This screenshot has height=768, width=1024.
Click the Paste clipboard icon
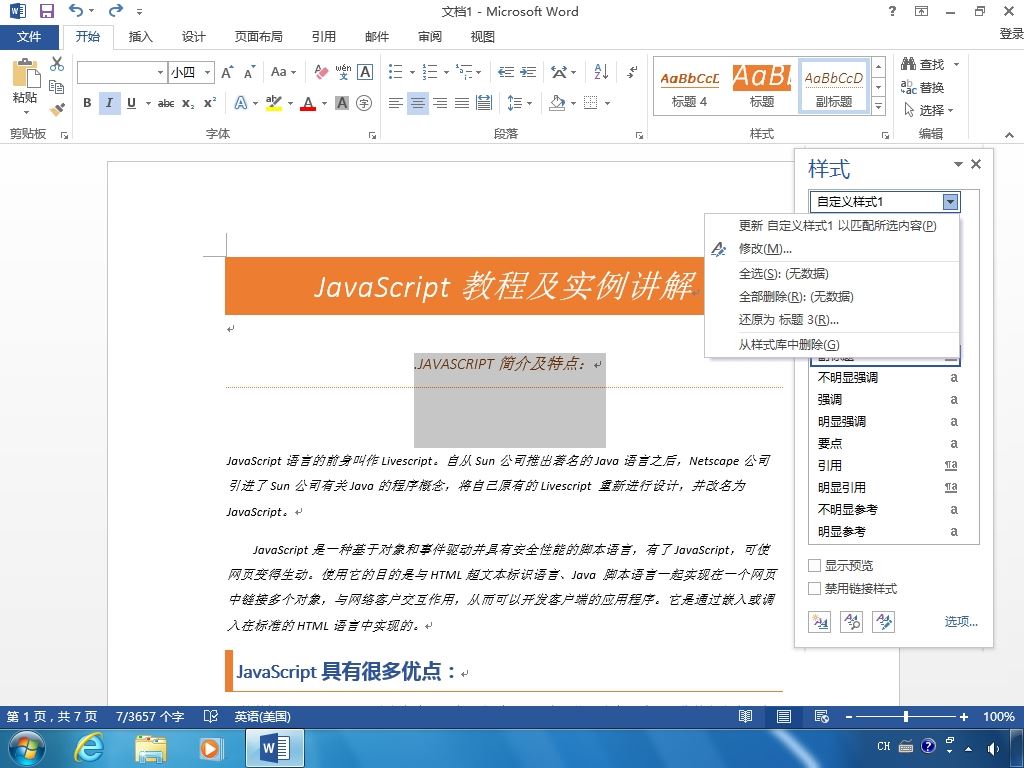[x=25, y=72]
